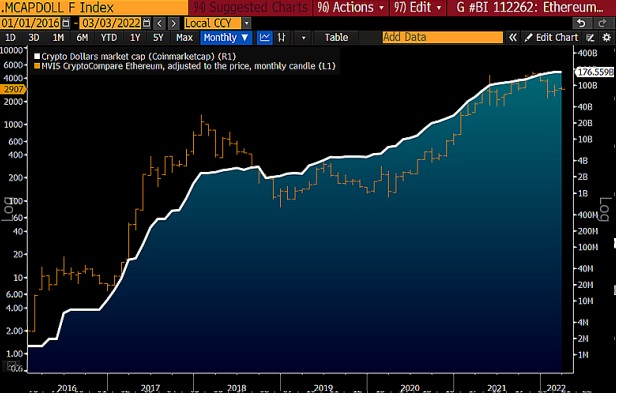Open chart settings gear icon

tap(606, 38)
